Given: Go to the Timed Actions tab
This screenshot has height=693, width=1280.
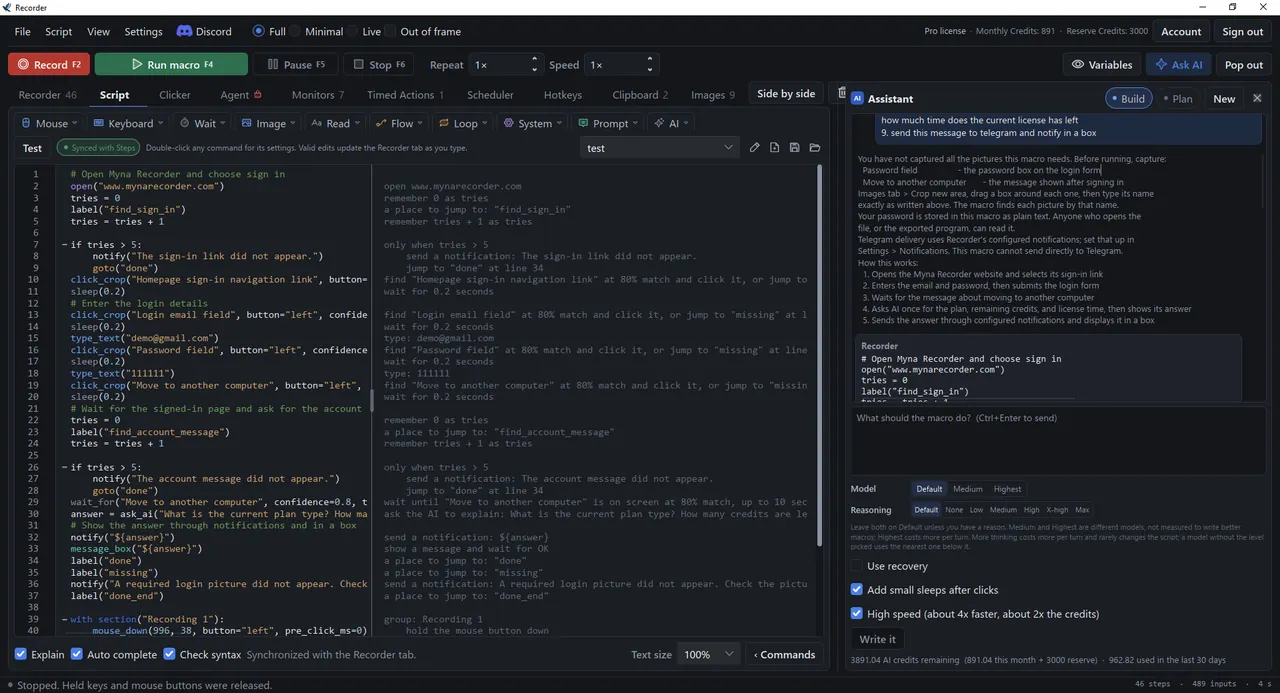Looking at the screenshot, I should tap(405, 95).
